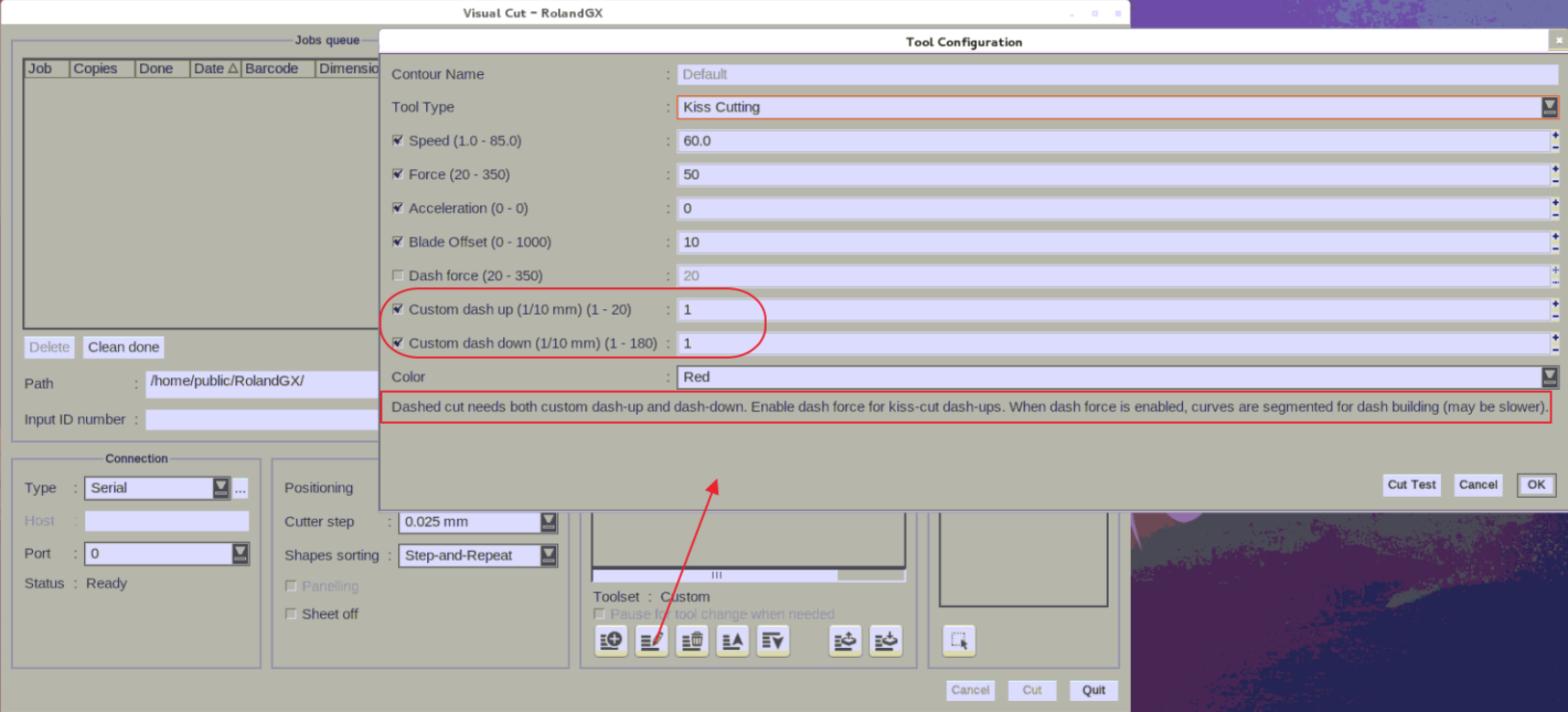
Task: Confirm tool configuration with OK
Action: click(1536, 485)
